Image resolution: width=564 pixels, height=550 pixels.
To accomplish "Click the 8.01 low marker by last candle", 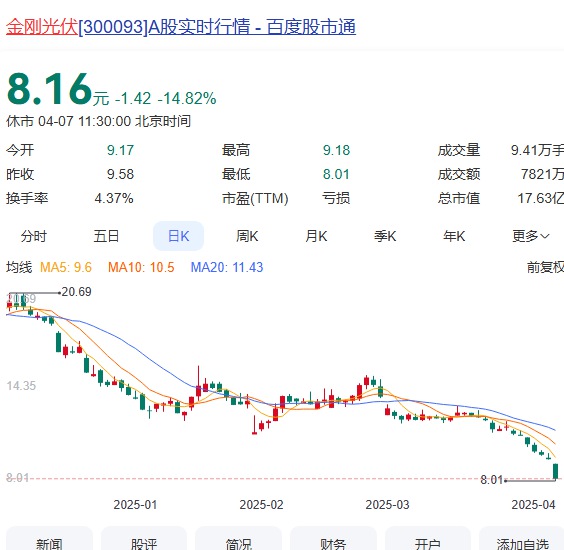I will pos(491,479).
